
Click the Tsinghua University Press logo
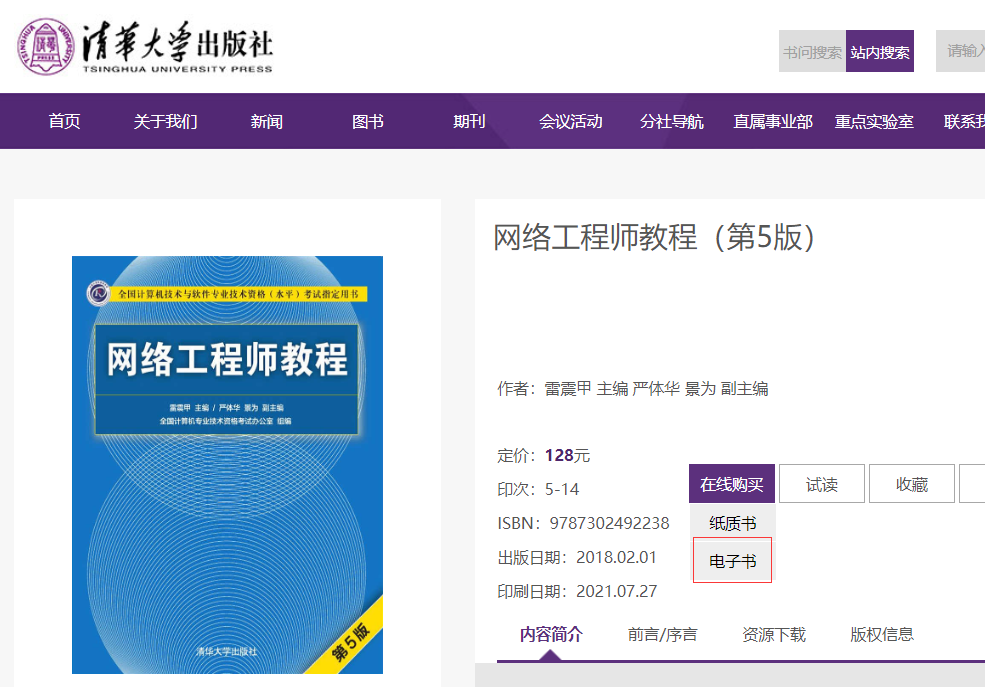click(x=145, y=46)
